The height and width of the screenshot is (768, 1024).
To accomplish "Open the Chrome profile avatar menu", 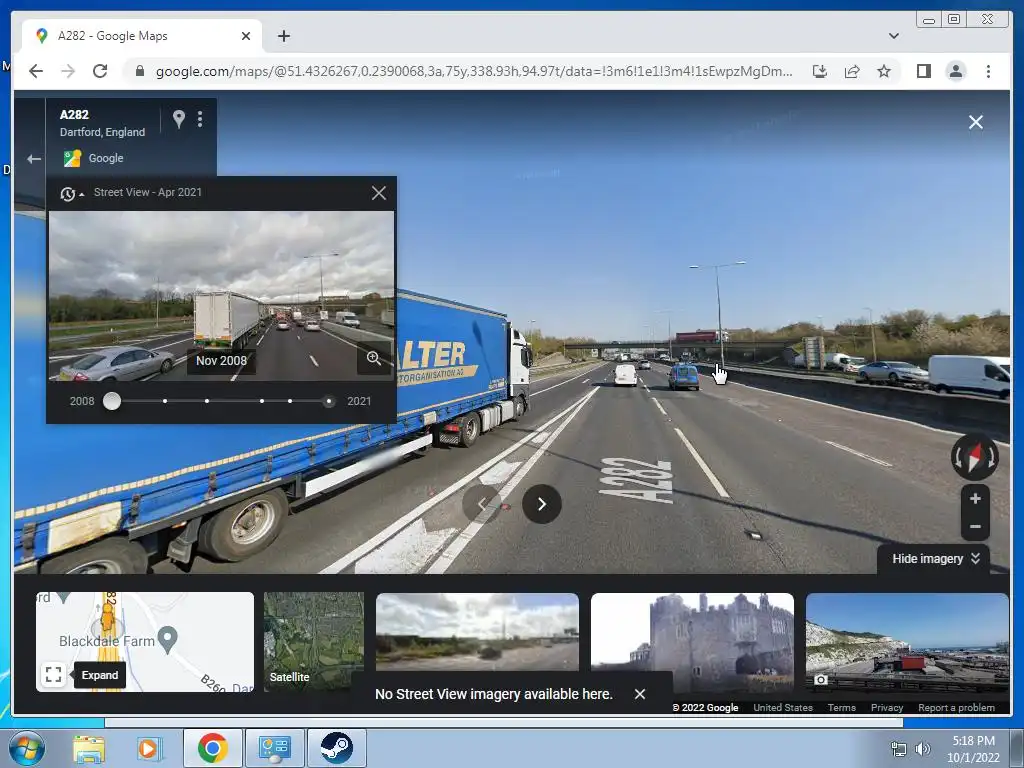I will pos(955,71).
